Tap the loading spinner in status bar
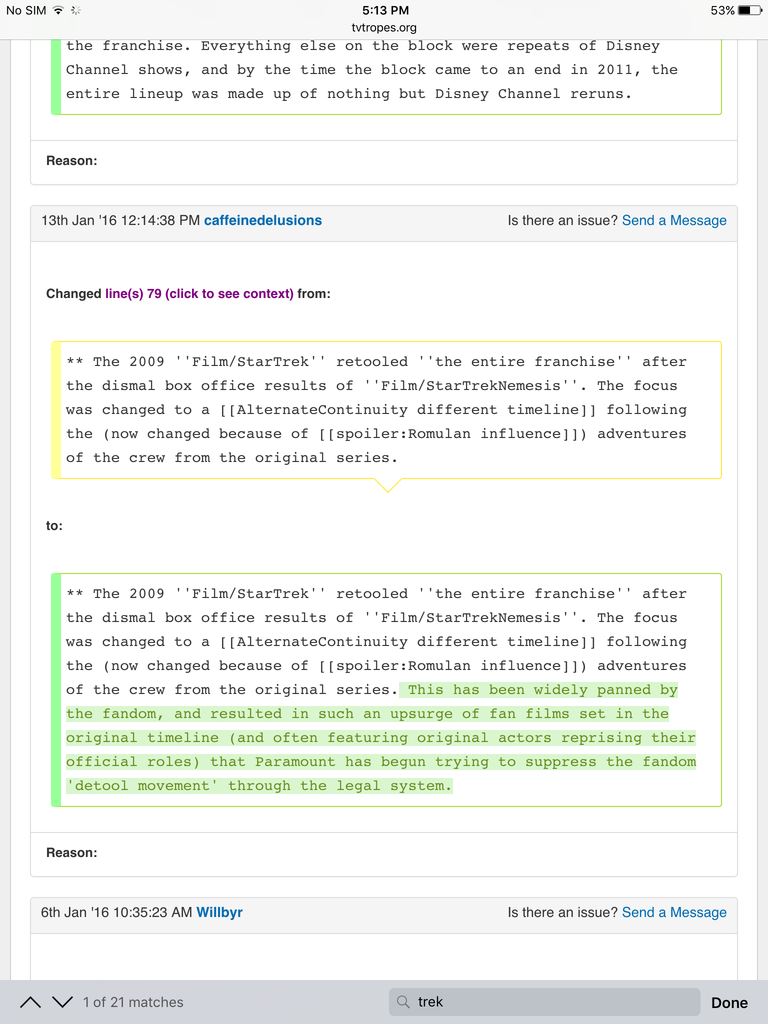The height and width of the screenshot is (1024, 768). pos(76,10)
